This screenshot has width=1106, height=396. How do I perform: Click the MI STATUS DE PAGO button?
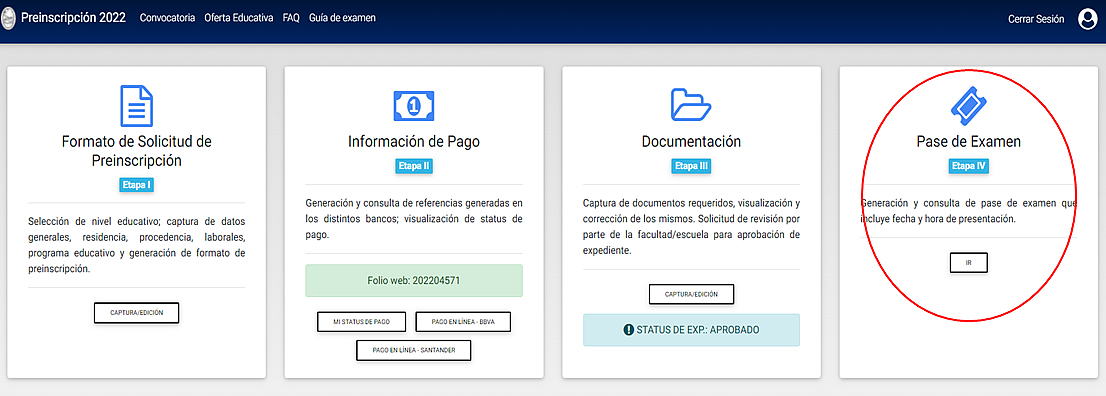tap(362, 321)
